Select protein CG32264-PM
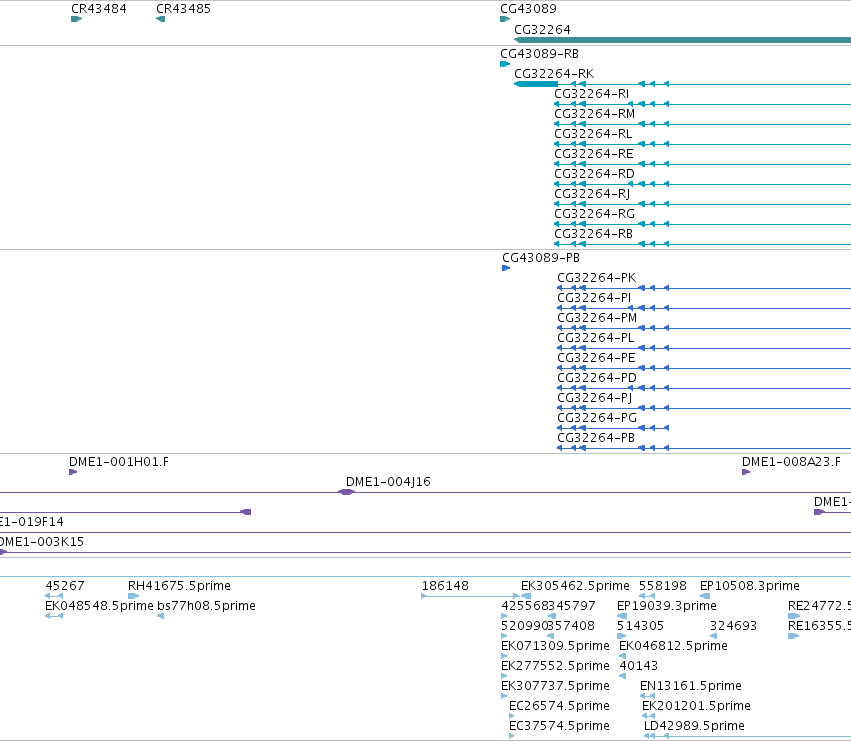The image size is (851, 741). [704, 328]
